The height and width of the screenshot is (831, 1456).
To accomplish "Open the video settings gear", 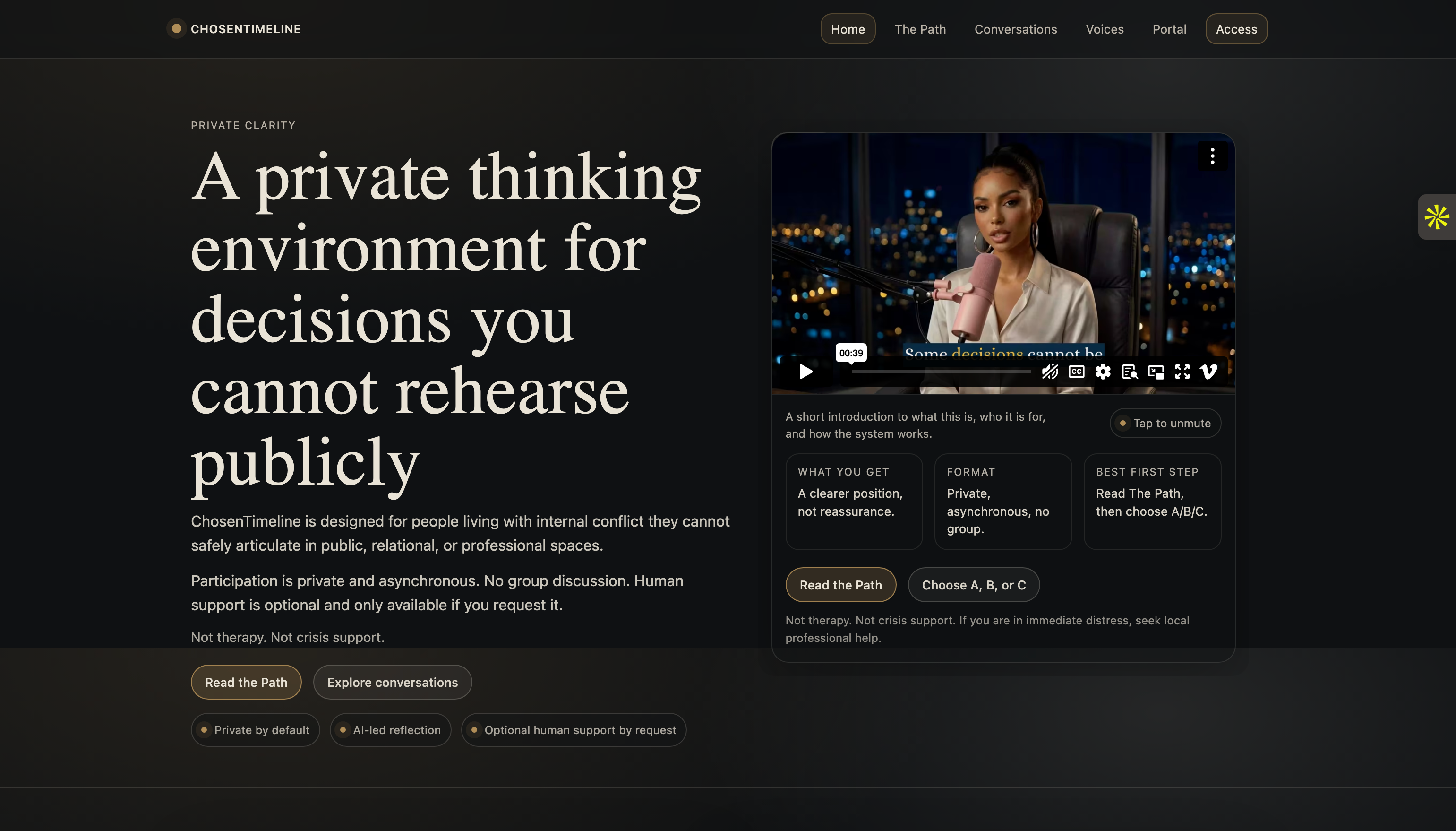I will (1103, 372).
